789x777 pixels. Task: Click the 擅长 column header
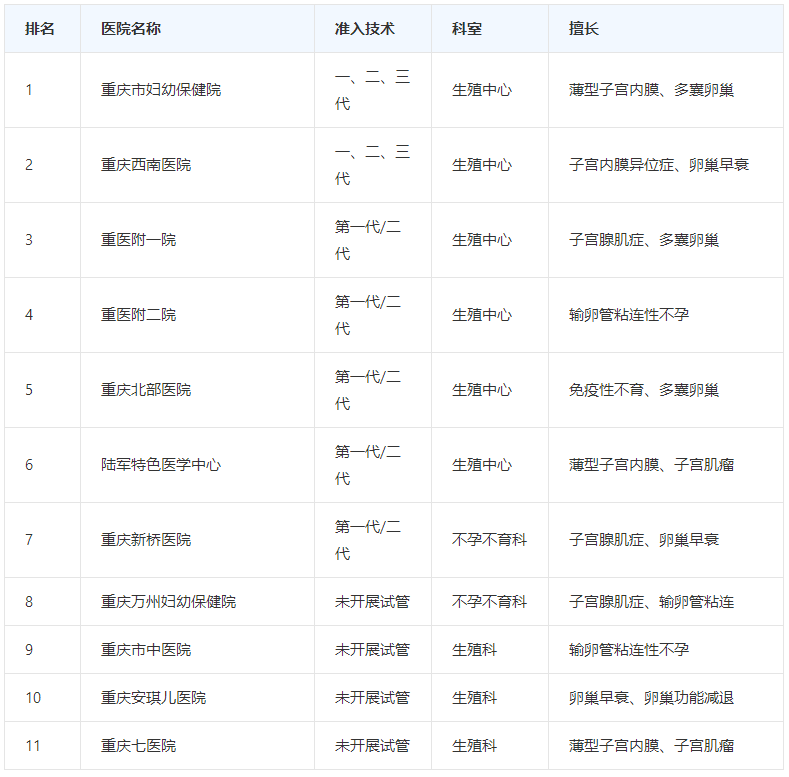point(584,29)
